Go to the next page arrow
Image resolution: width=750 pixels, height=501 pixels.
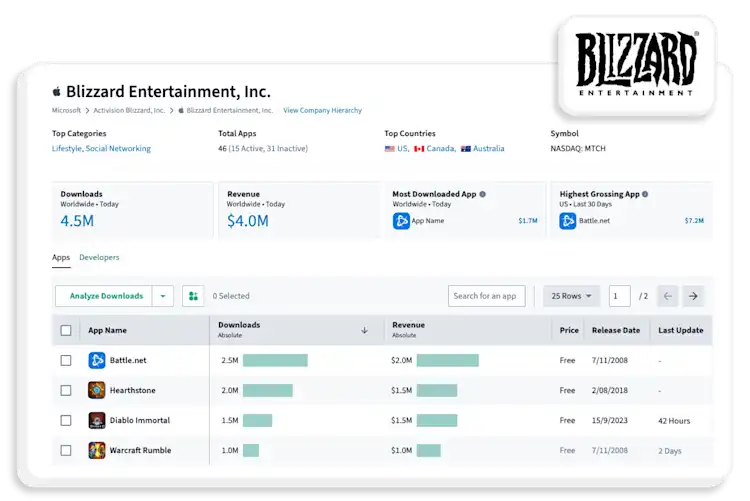tap(693, 296)
